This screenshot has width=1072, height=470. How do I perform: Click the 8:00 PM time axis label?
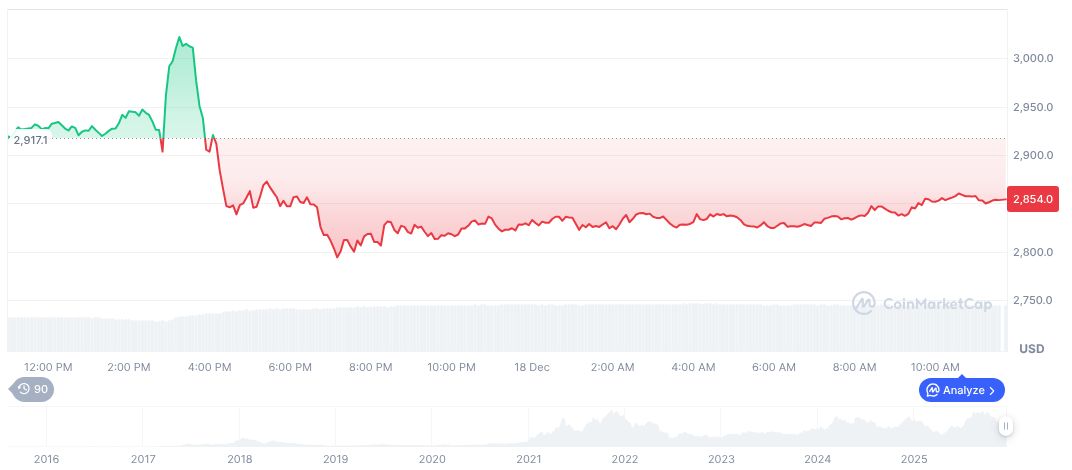[x=370, y=367]
